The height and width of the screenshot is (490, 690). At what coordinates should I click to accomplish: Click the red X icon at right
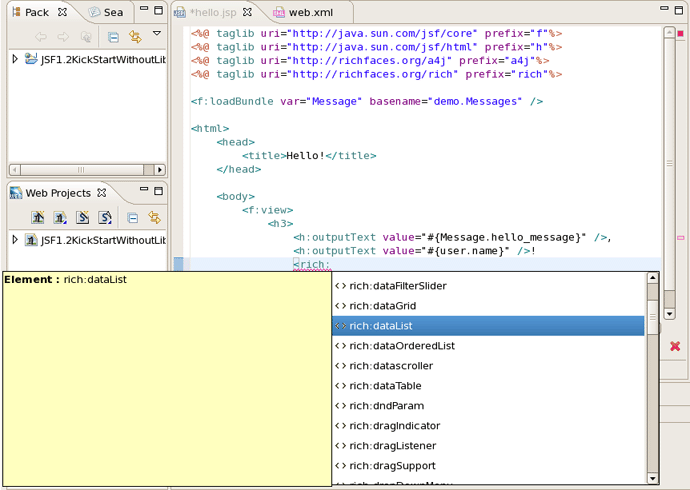[675, 347]
